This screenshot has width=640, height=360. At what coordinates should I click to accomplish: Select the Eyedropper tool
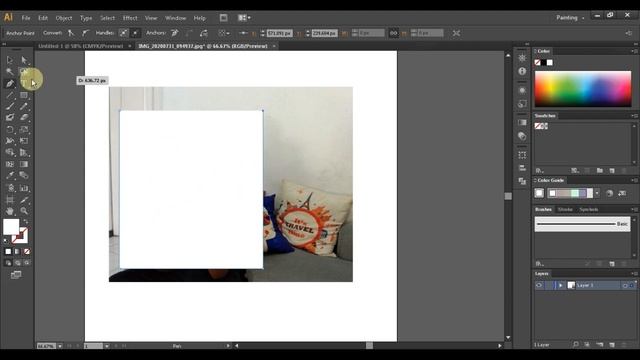point(10,176)
